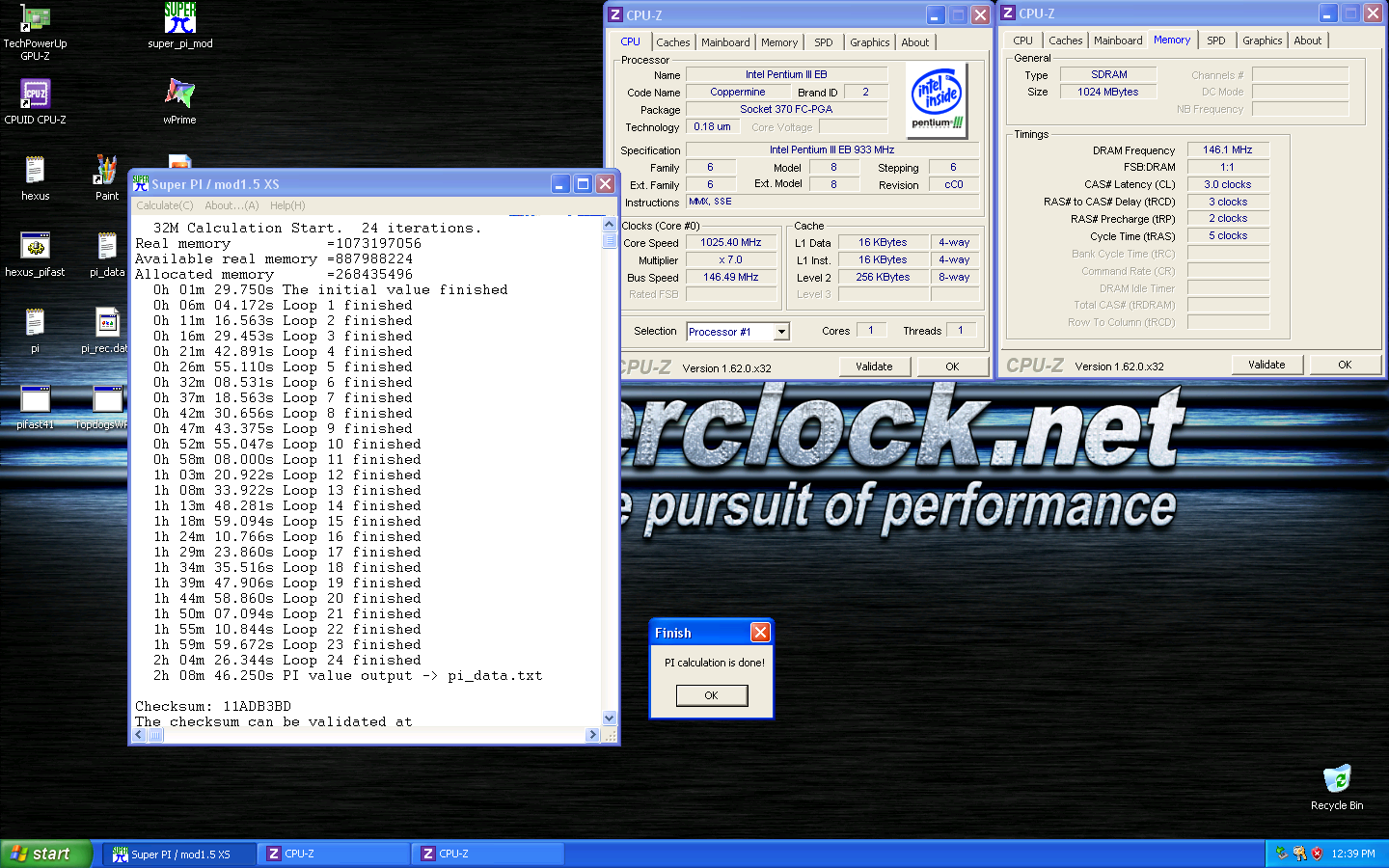
Task: Click left CPU-Z window title icon
Action: [x=615, y=14]
